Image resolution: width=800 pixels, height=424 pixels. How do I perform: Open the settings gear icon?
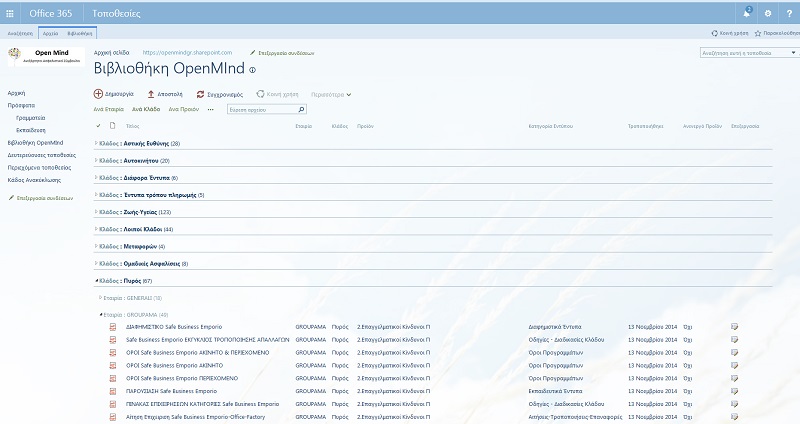768,14
